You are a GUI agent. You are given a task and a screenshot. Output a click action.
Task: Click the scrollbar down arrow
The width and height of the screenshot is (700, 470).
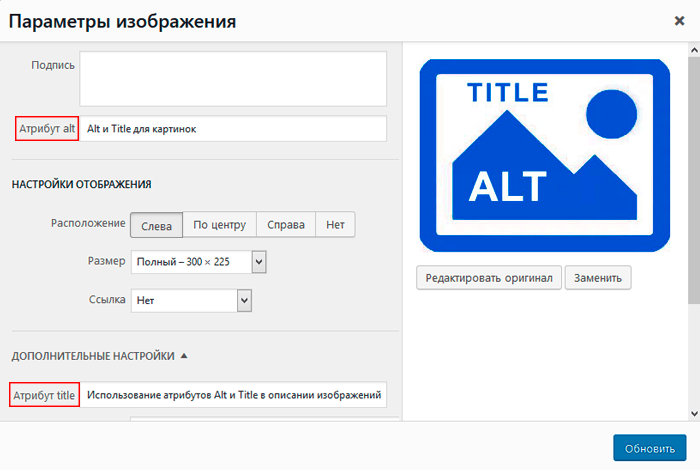tap(694, 414)
